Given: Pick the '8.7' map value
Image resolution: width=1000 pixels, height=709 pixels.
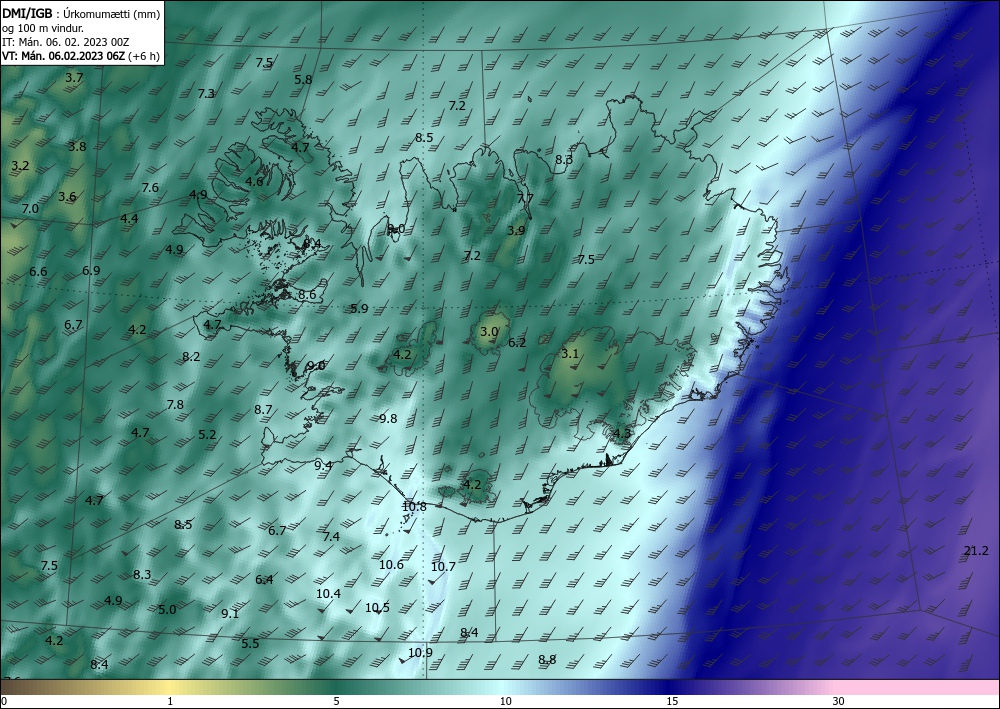Looking at the screenshot, I should 263,409.
